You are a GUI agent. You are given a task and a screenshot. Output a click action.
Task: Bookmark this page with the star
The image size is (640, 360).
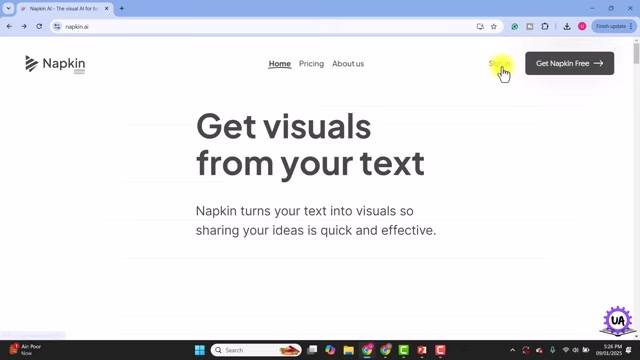(x=494, y=27)
